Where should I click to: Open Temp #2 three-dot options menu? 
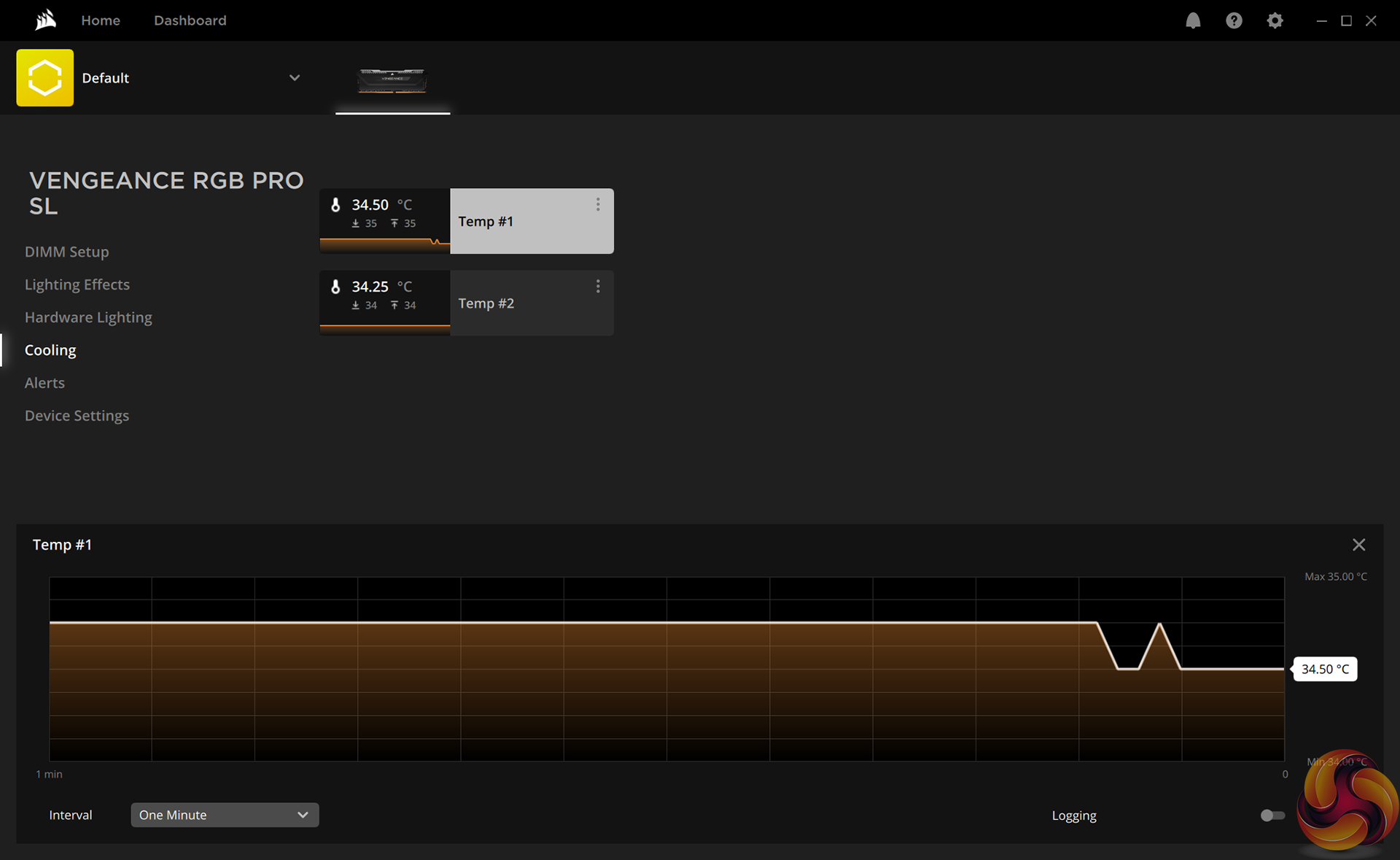tap(598, 287)
